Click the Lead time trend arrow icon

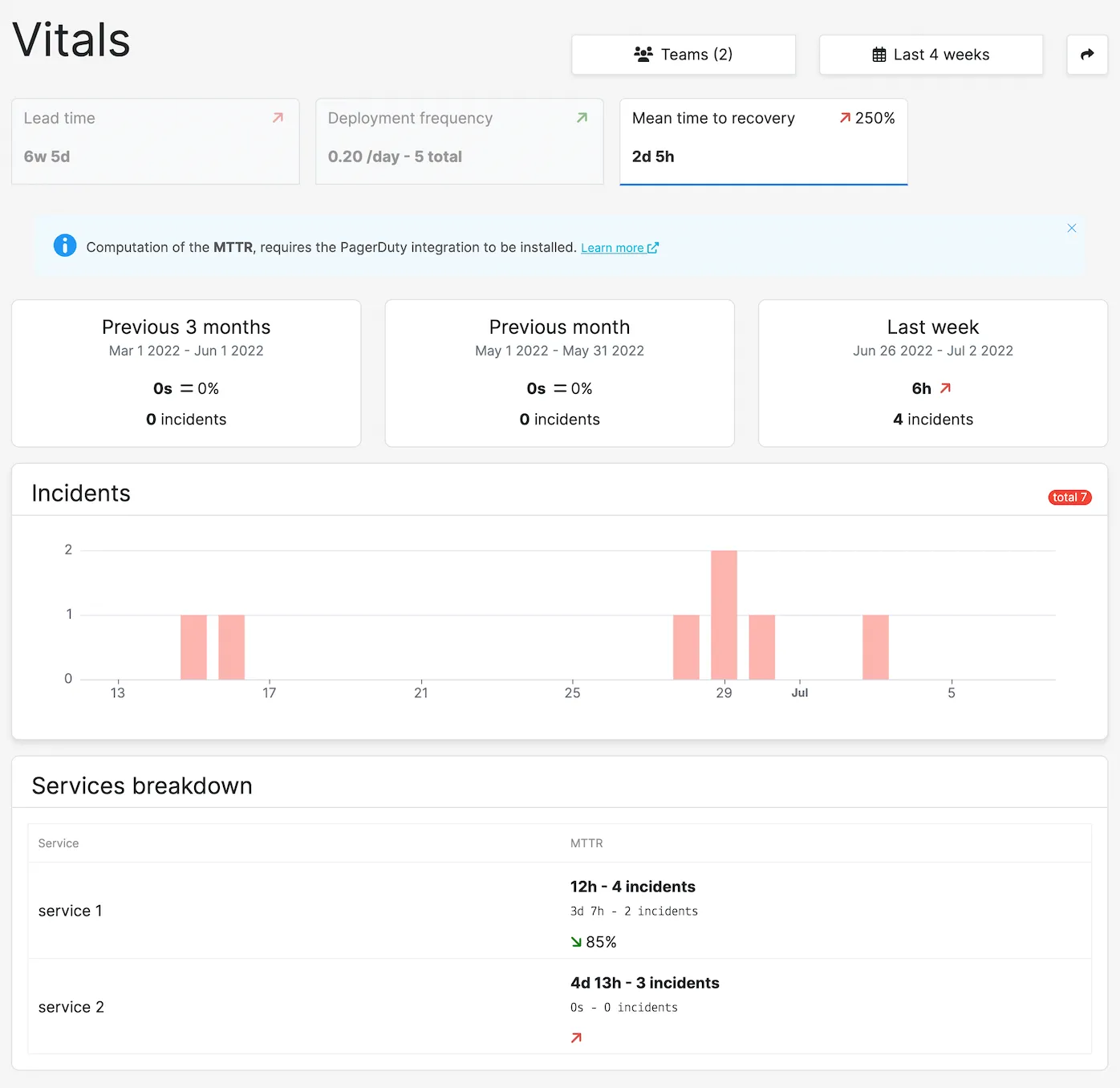pos(278,118)
